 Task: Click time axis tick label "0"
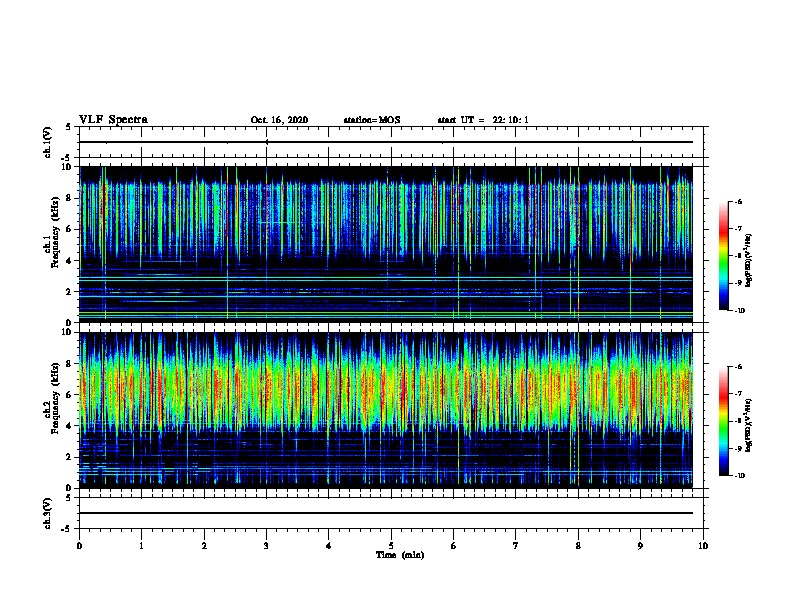pyautogui.click(x=79, y=546)
